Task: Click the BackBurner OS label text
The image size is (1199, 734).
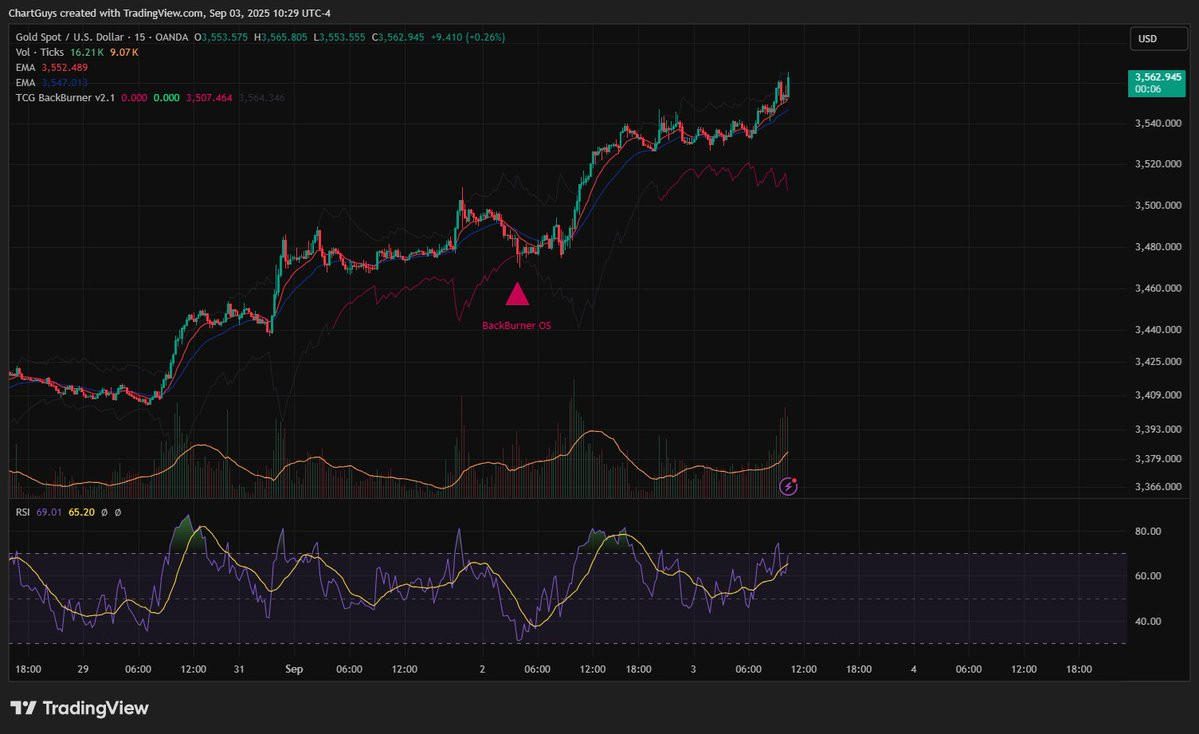Action: coord(516,326)
